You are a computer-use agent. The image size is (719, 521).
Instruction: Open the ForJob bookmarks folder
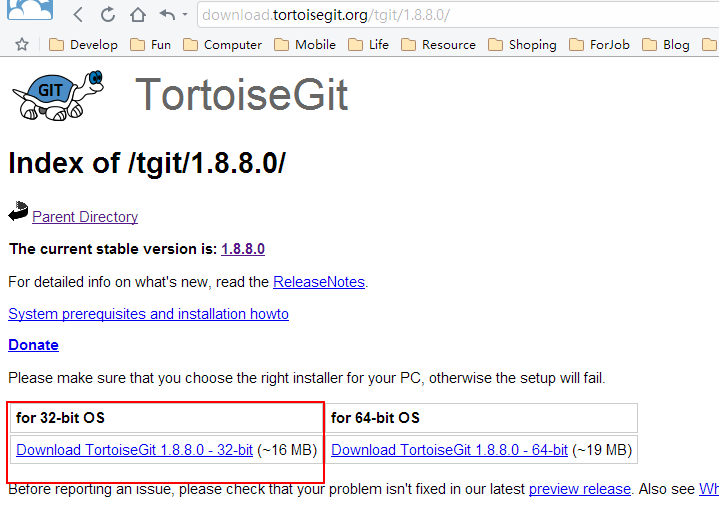(597, 44)
